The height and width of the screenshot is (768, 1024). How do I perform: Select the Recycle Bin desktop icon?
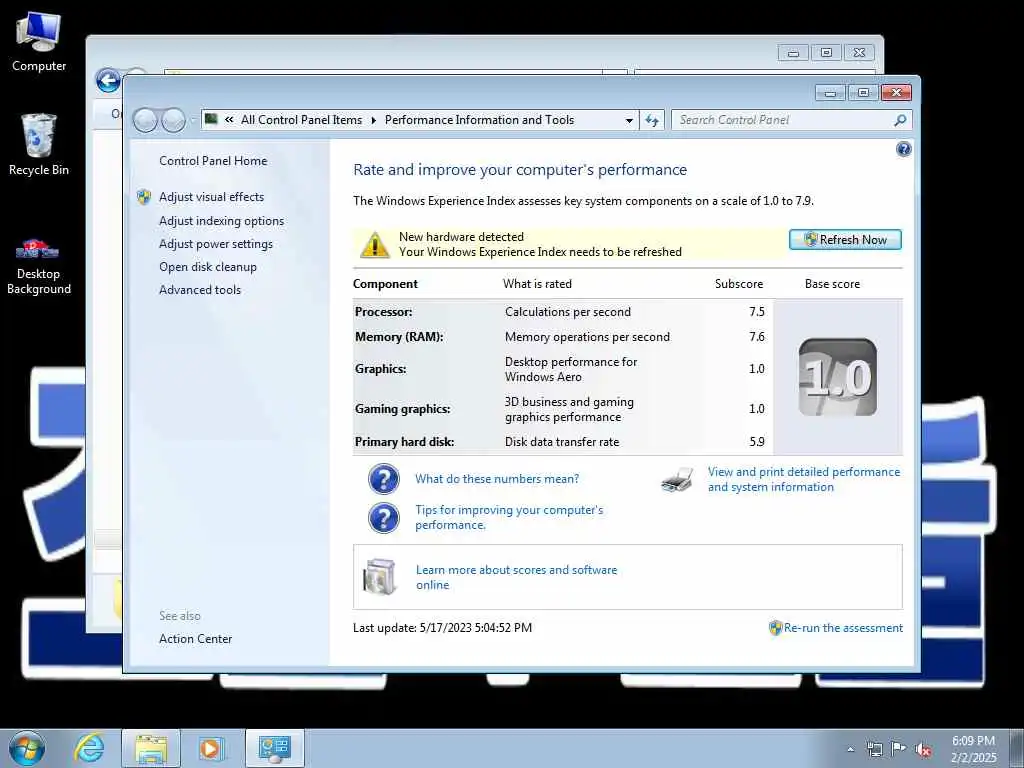(39, 145)
